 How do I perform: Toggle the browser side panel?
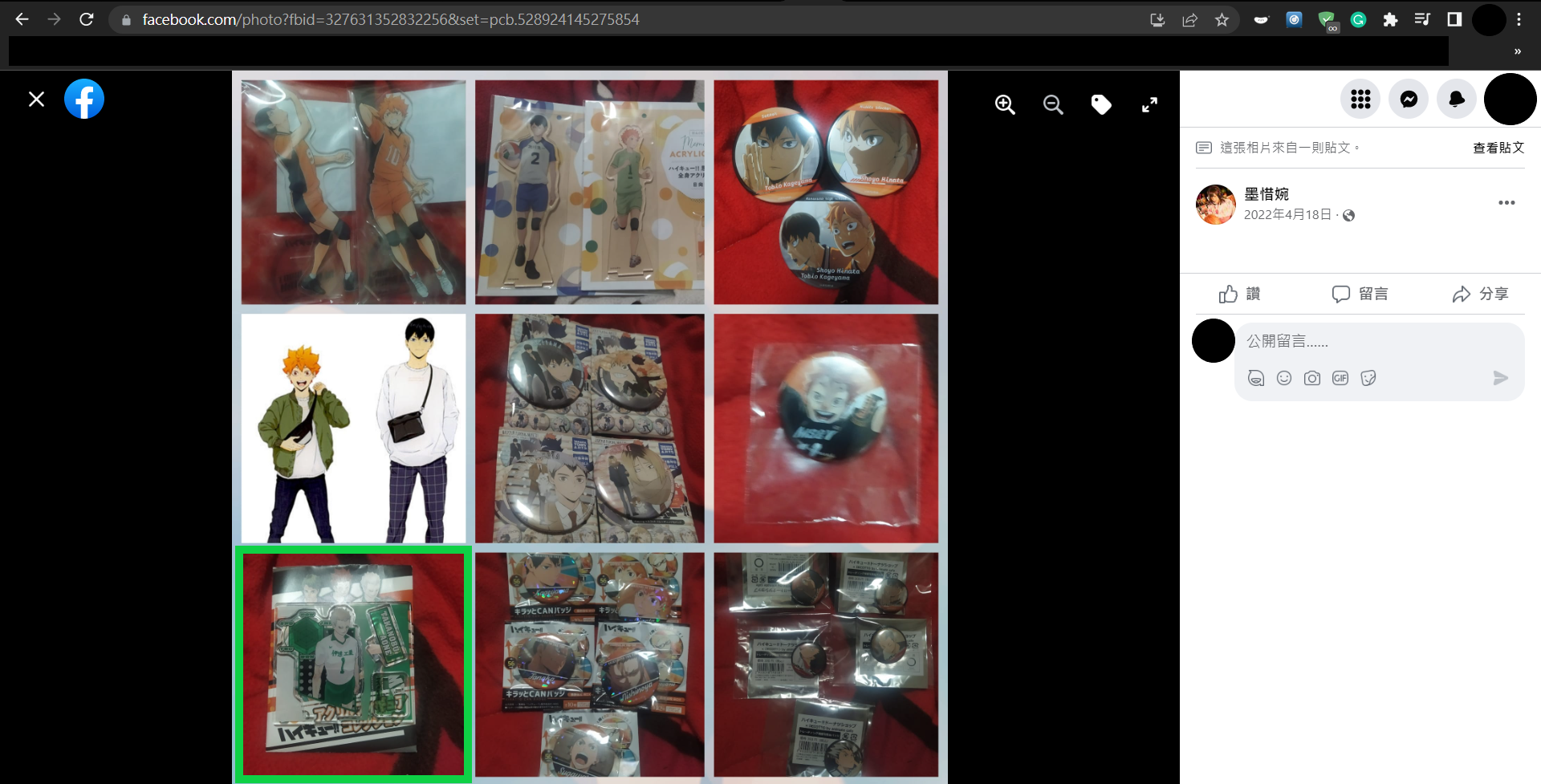(1454, 19)
